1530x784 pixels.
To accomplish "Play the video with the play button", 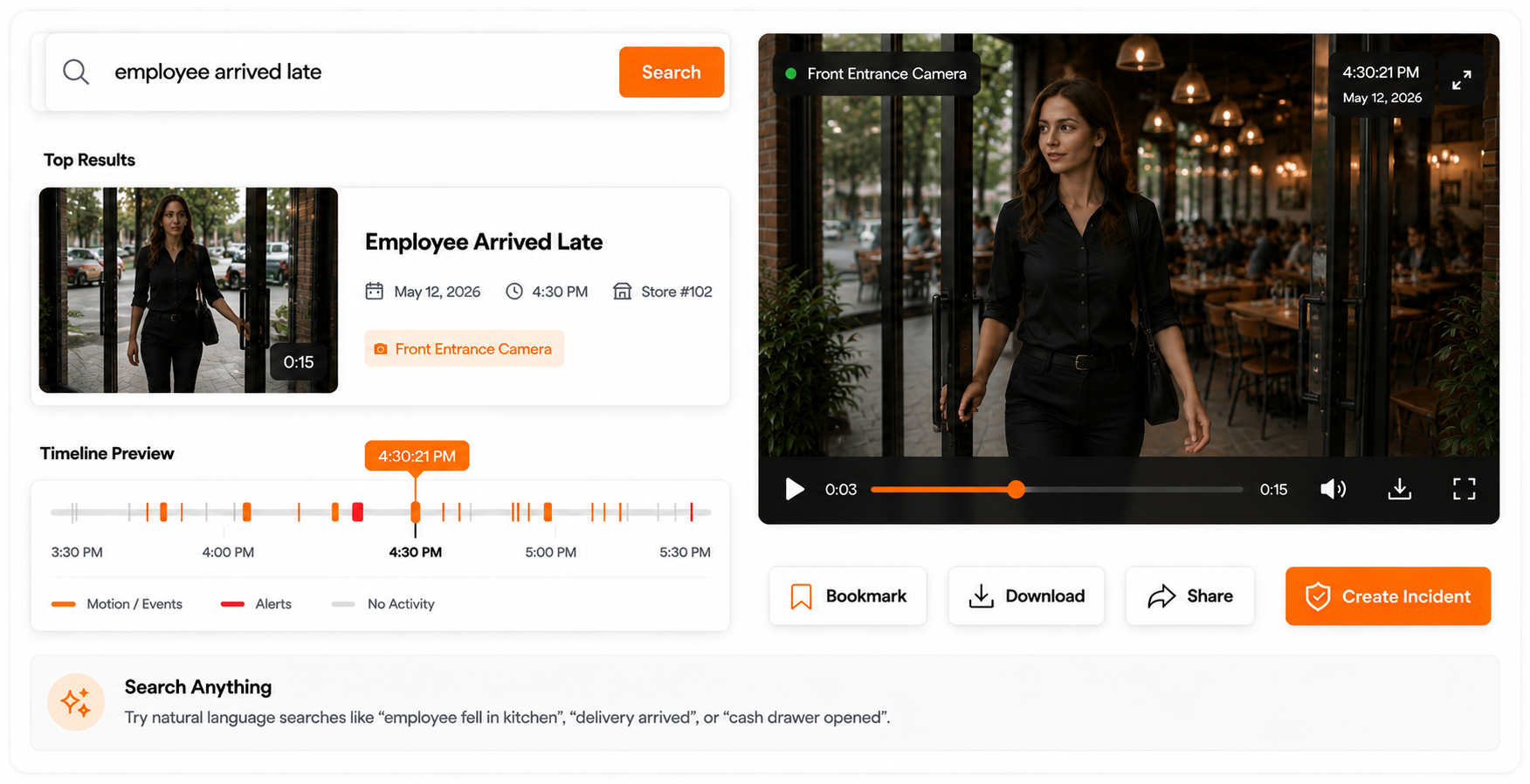I will pos(794,489).
